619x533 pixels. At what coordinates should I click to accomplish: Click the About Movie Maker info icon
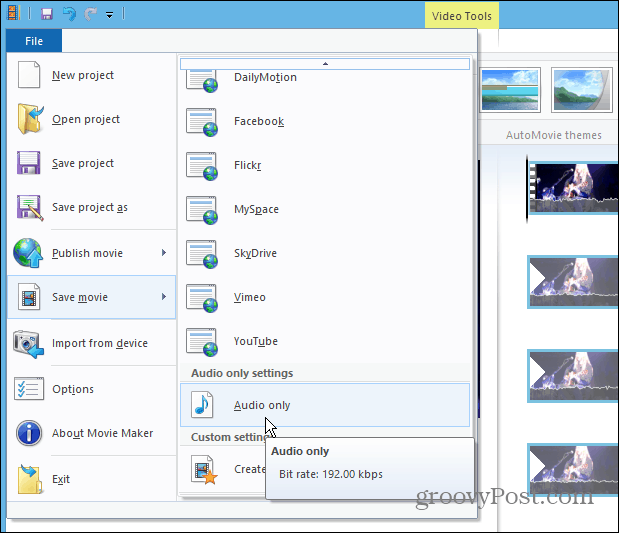point(29,433)
